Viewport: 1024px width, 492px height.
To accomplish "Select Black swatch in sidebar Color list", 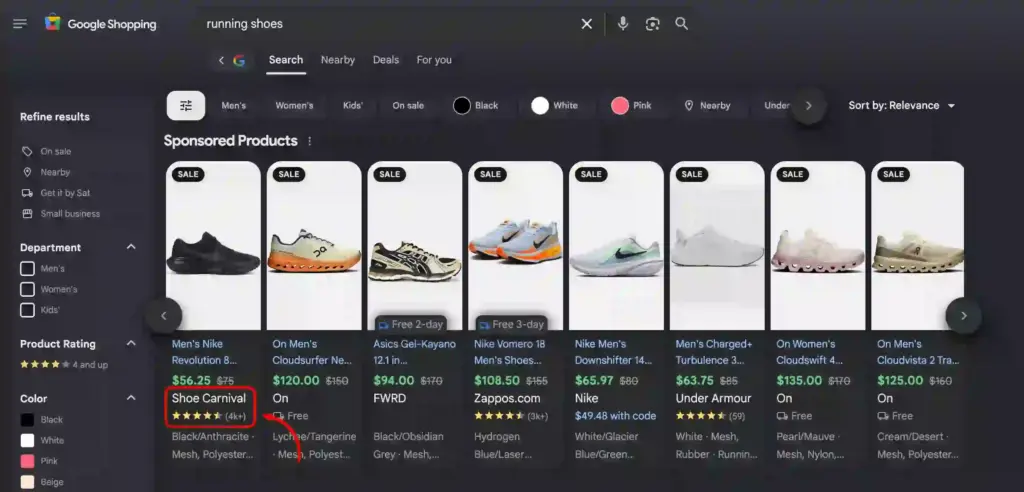I will [x=27, y=419].
